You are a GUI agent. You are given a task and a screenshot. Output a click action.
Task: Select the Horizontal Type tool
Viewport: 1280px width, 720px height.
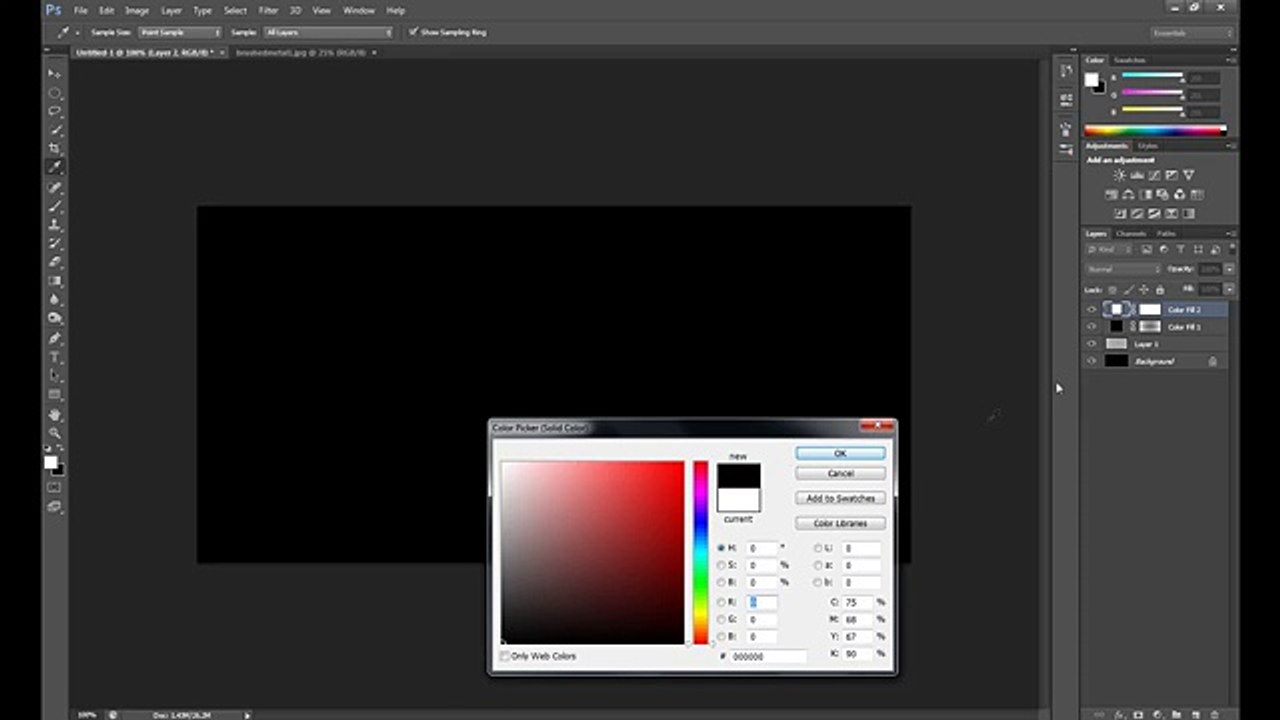click(55, 357)
